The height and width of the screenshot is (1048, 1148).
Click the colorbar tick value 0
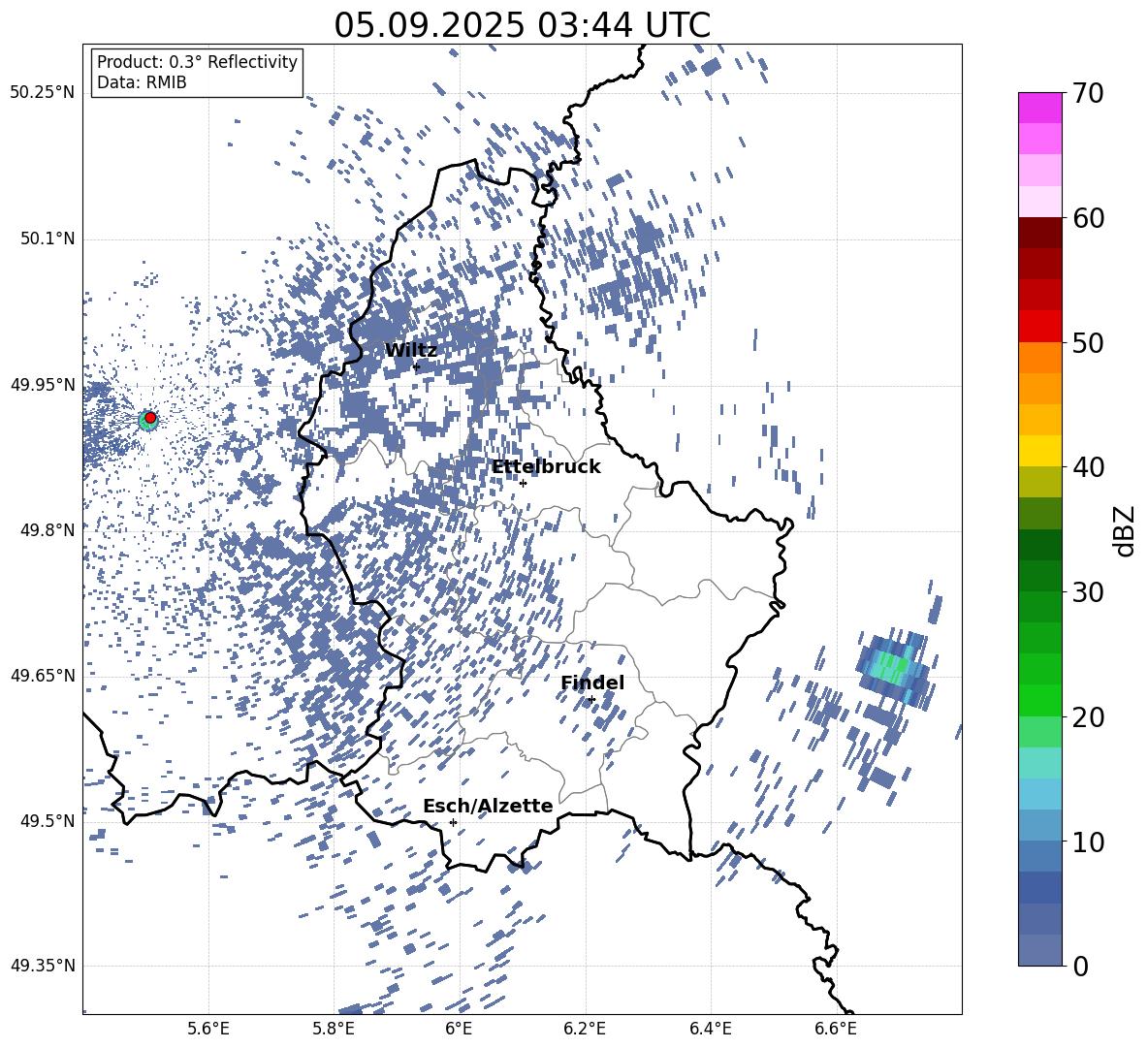1081,966
